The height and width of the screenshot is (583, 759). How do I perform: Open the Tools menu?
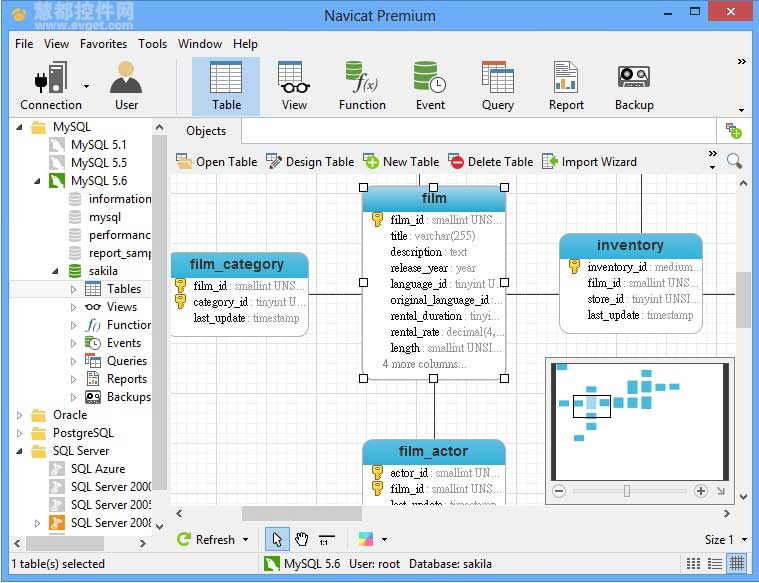coord(152,44)
